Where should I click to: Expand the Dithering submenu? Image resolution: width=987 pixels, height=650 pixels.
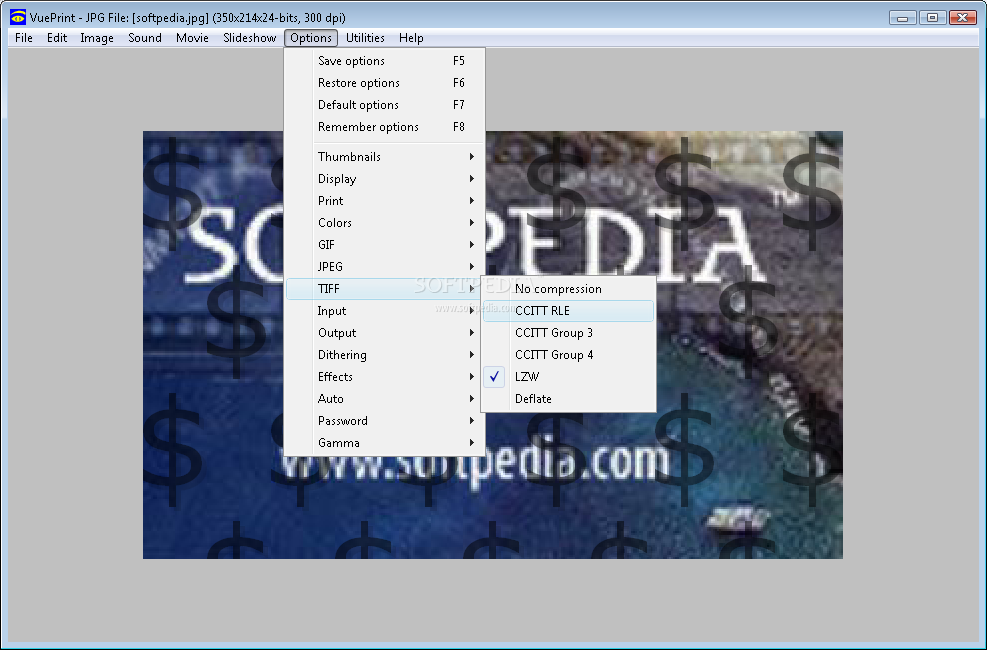385,355
